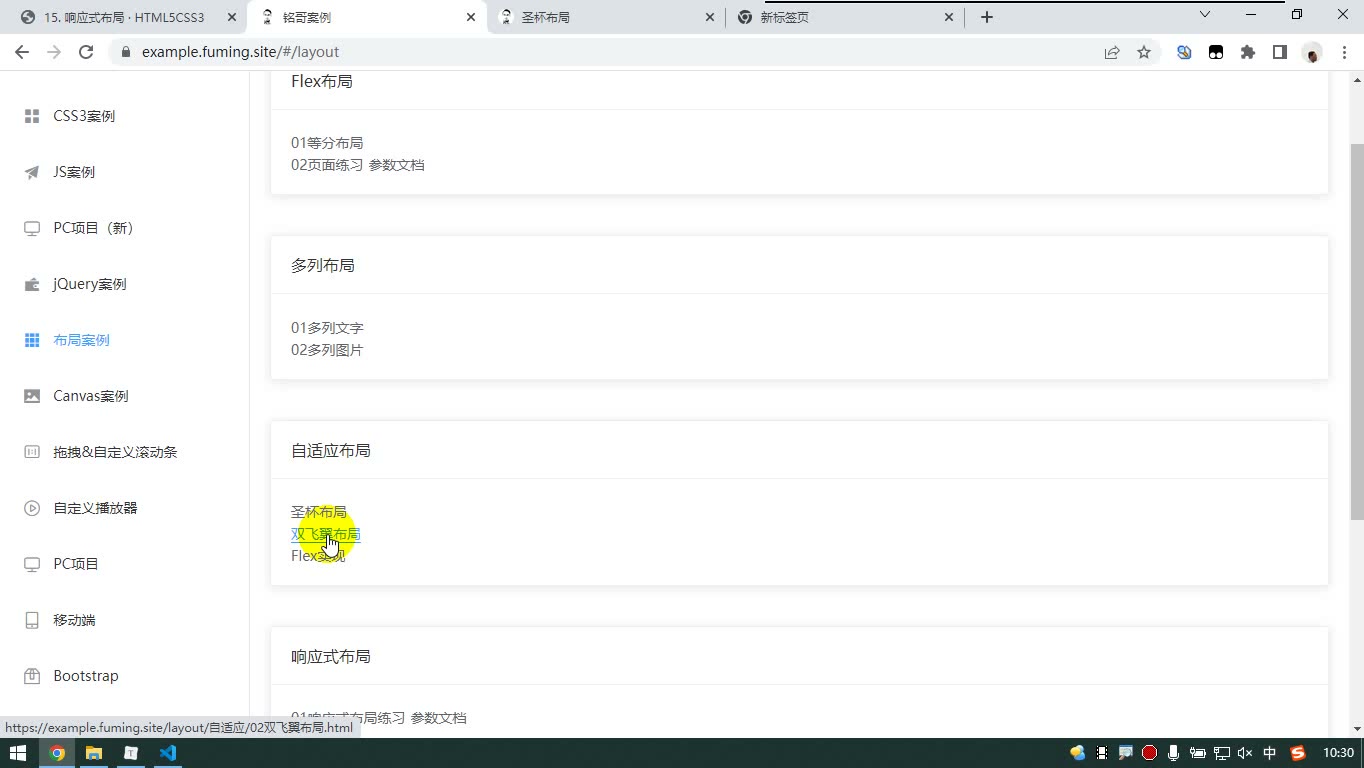Click the 布局案例 grid icon
Viewport: 1364px width, 768px height.
tap(32, 340)
